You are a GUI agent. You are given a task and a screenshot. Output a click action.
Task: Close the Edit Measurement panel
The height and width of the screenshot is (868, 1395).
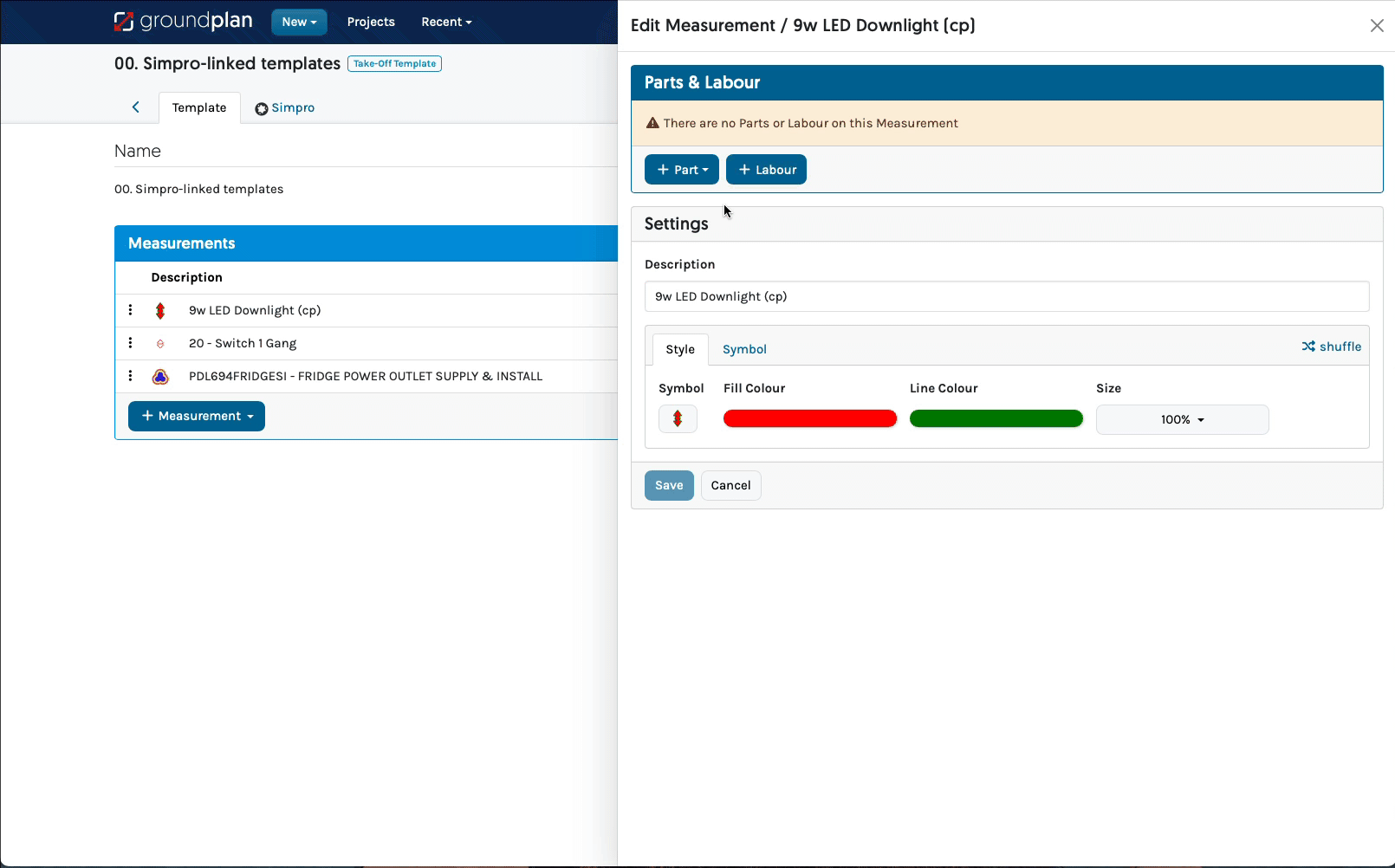(1377, 26)
